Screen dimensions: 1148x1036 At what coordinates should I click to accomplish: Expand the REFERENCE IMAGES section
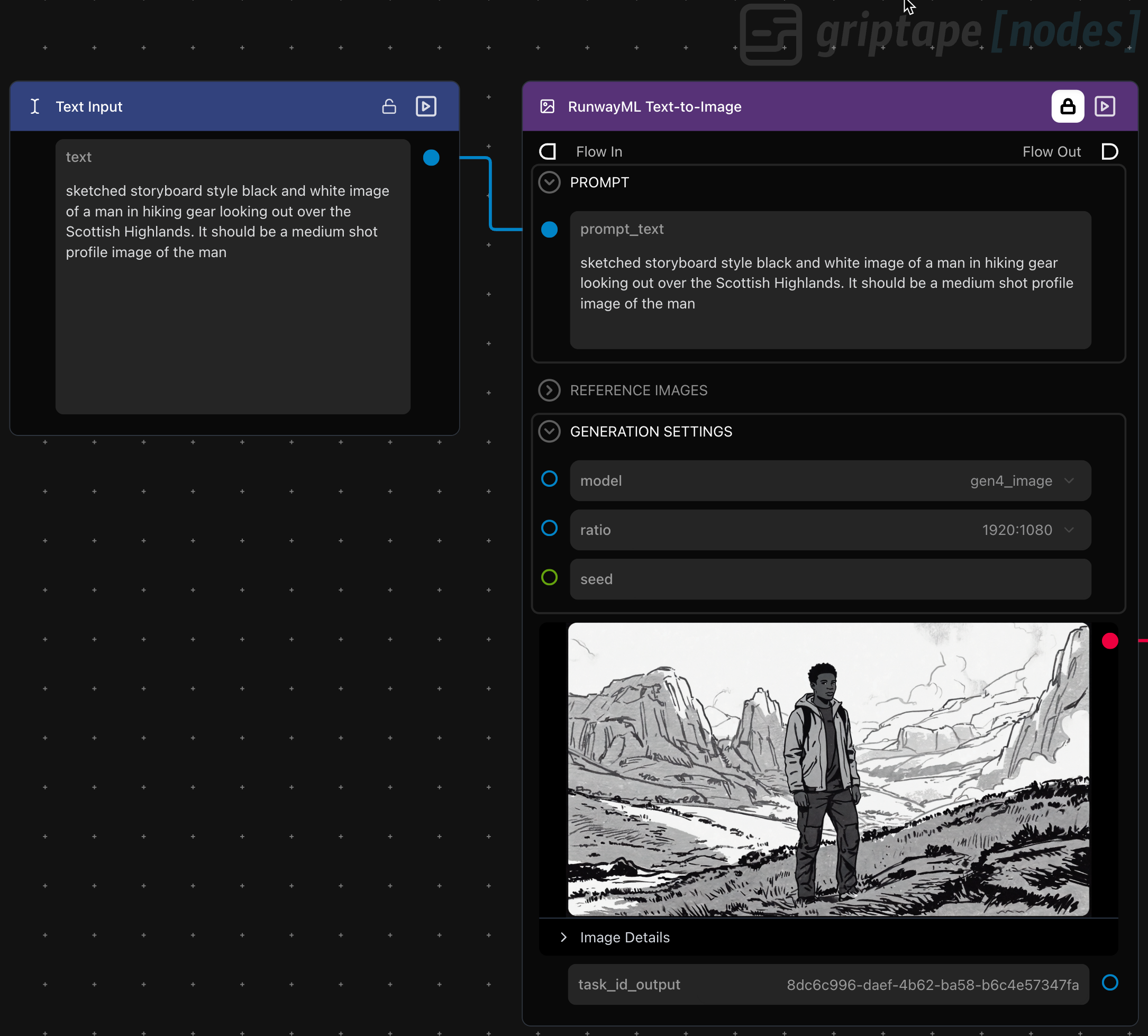point(549,390)
